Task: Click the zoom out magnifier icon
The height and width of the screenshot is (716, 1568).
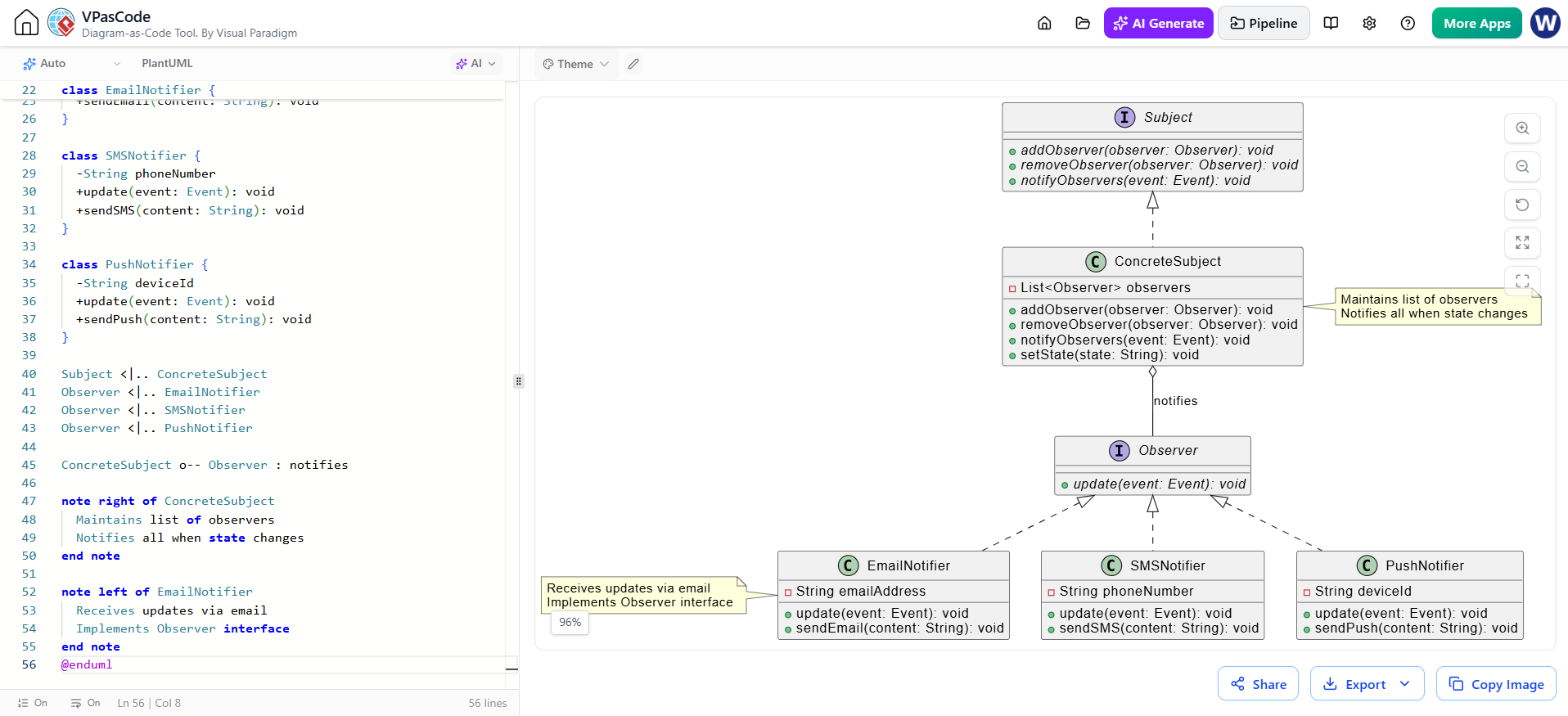Action: tap(1522, 166)
